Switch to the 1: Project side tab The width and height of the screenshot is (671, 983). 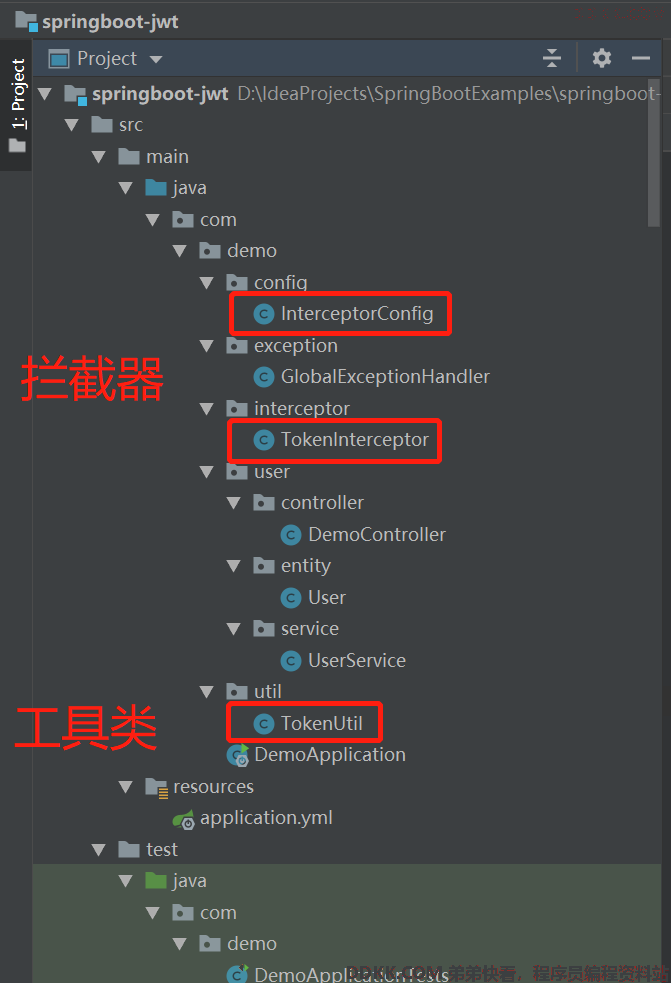click(17, 105)
